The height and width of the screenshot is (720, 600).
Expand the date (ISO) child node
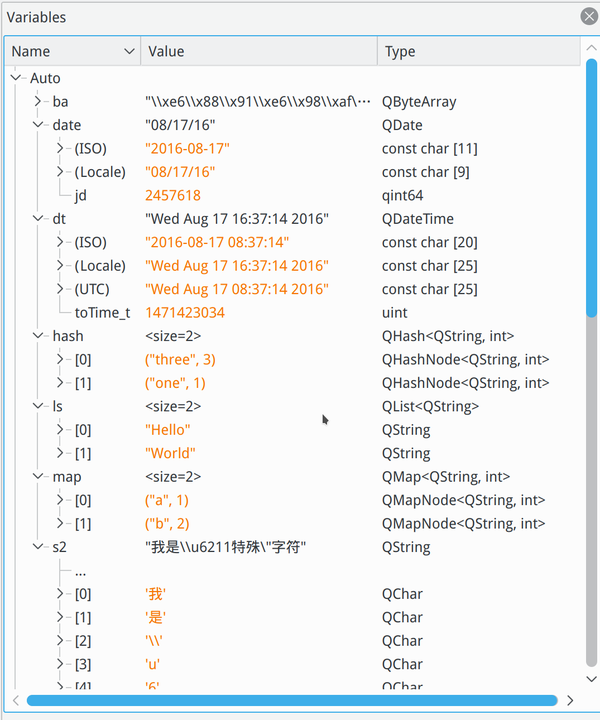(x=61, y=149)
